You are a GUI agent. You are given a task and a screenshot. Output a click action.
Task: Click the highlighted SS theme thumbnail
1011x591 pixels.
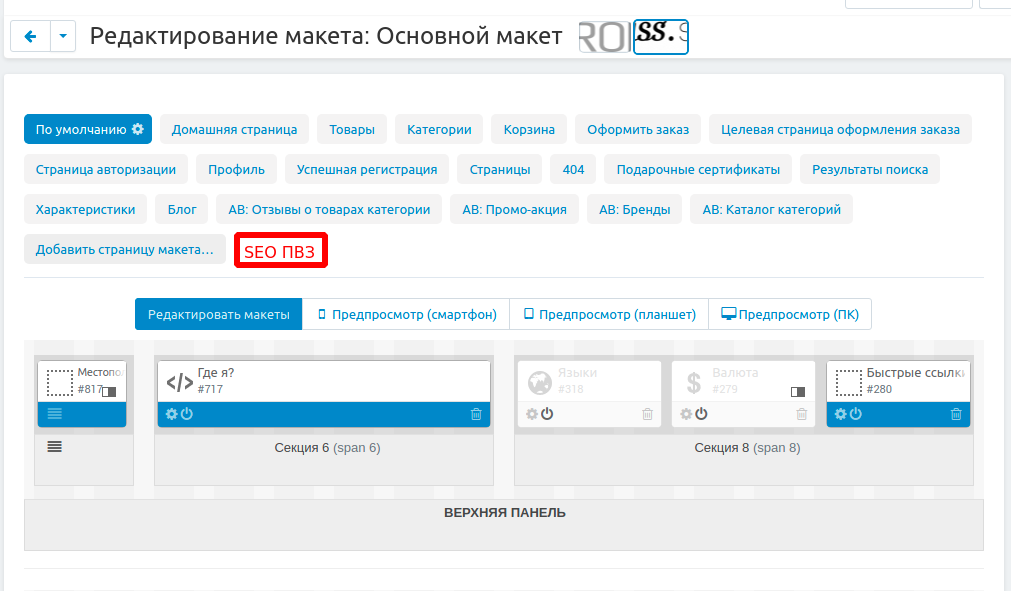pyautogui.click(x=661, y=37)
